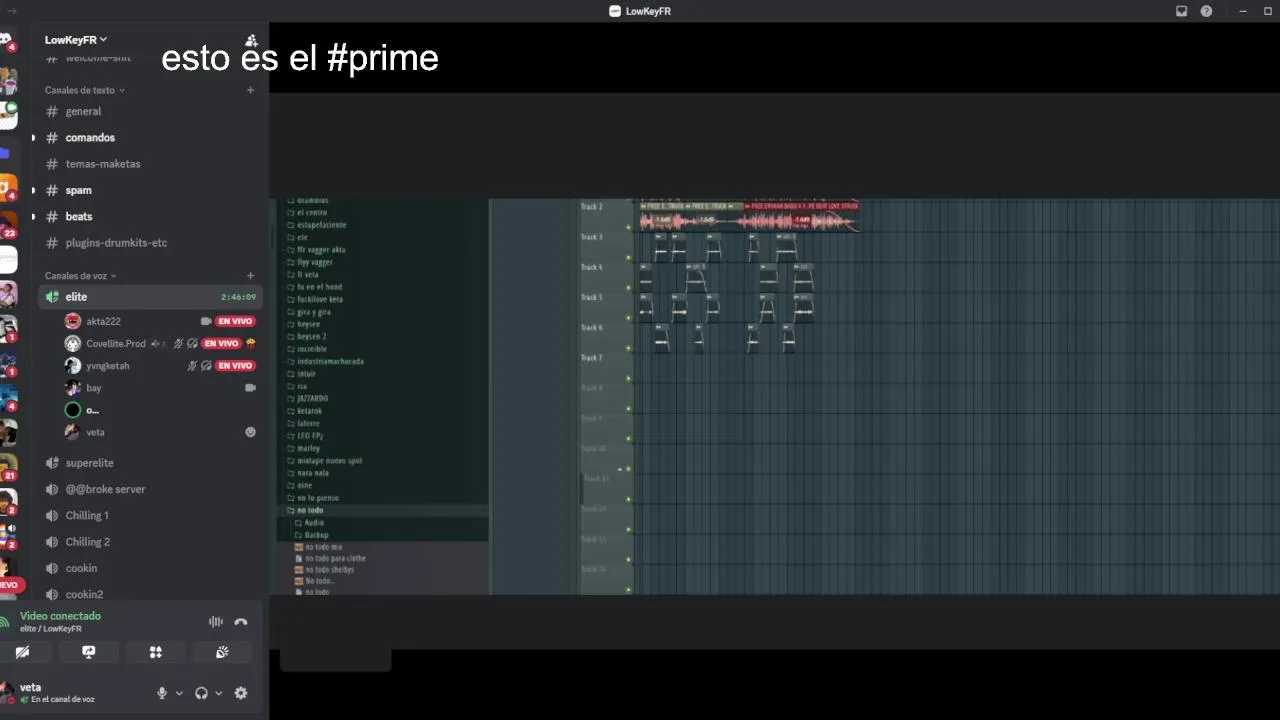Open headphone output options arrow

218,693
